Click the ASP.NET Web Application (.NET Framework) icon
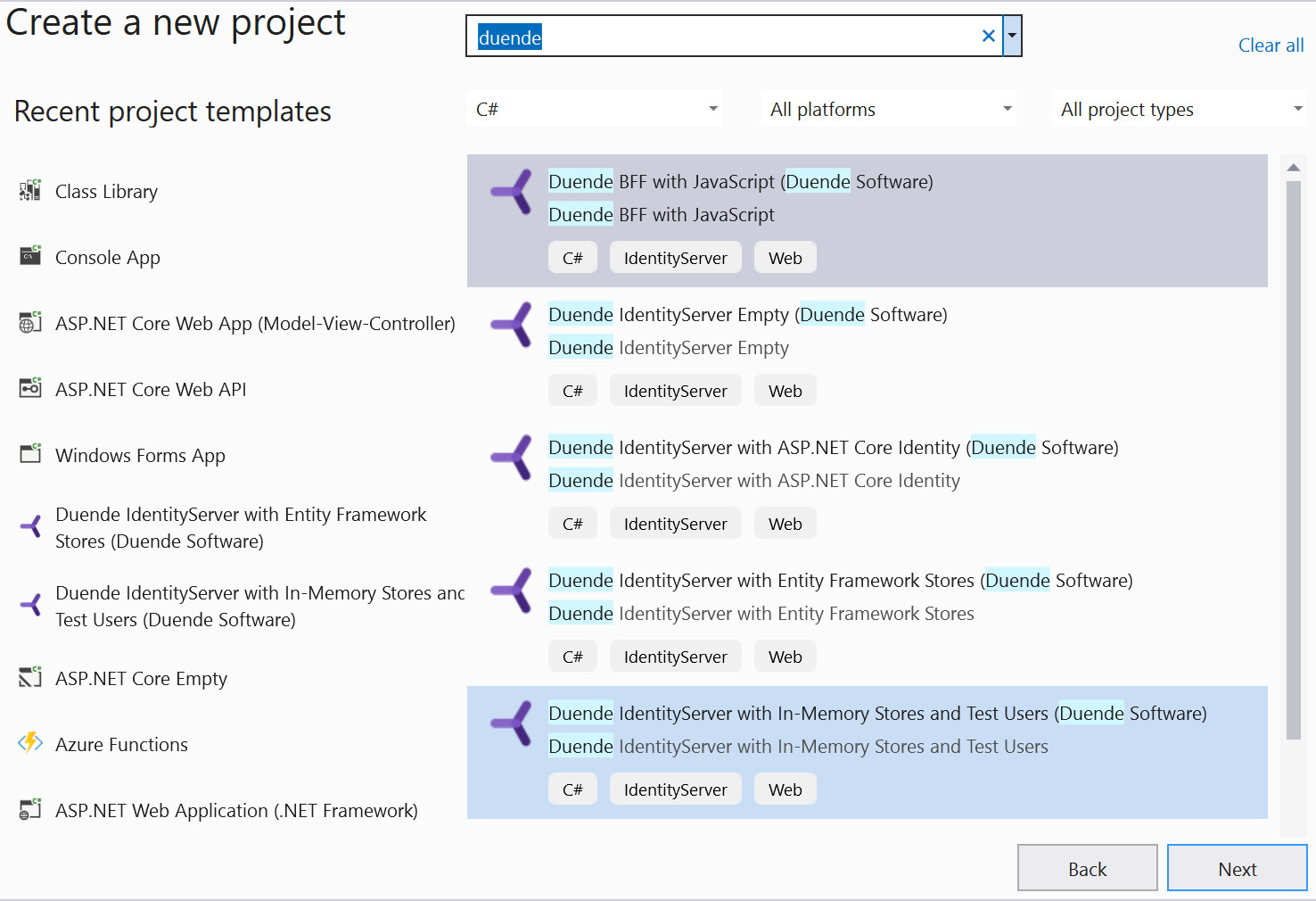This screenshot has width=1316, height=901. click(x=30, y=809)
